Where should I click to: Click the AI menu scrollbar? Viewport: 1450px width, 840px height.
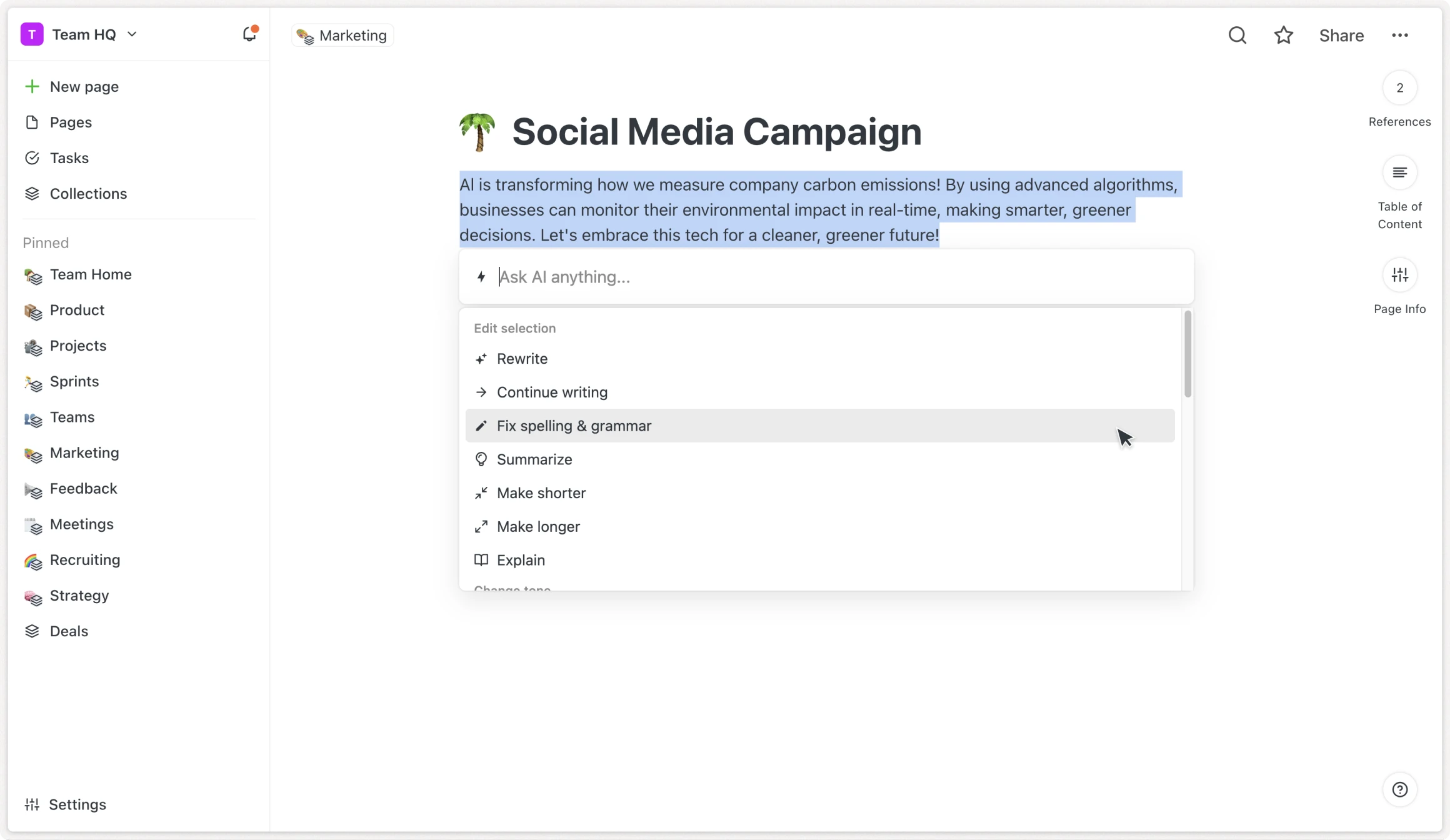pos(1187,354)
